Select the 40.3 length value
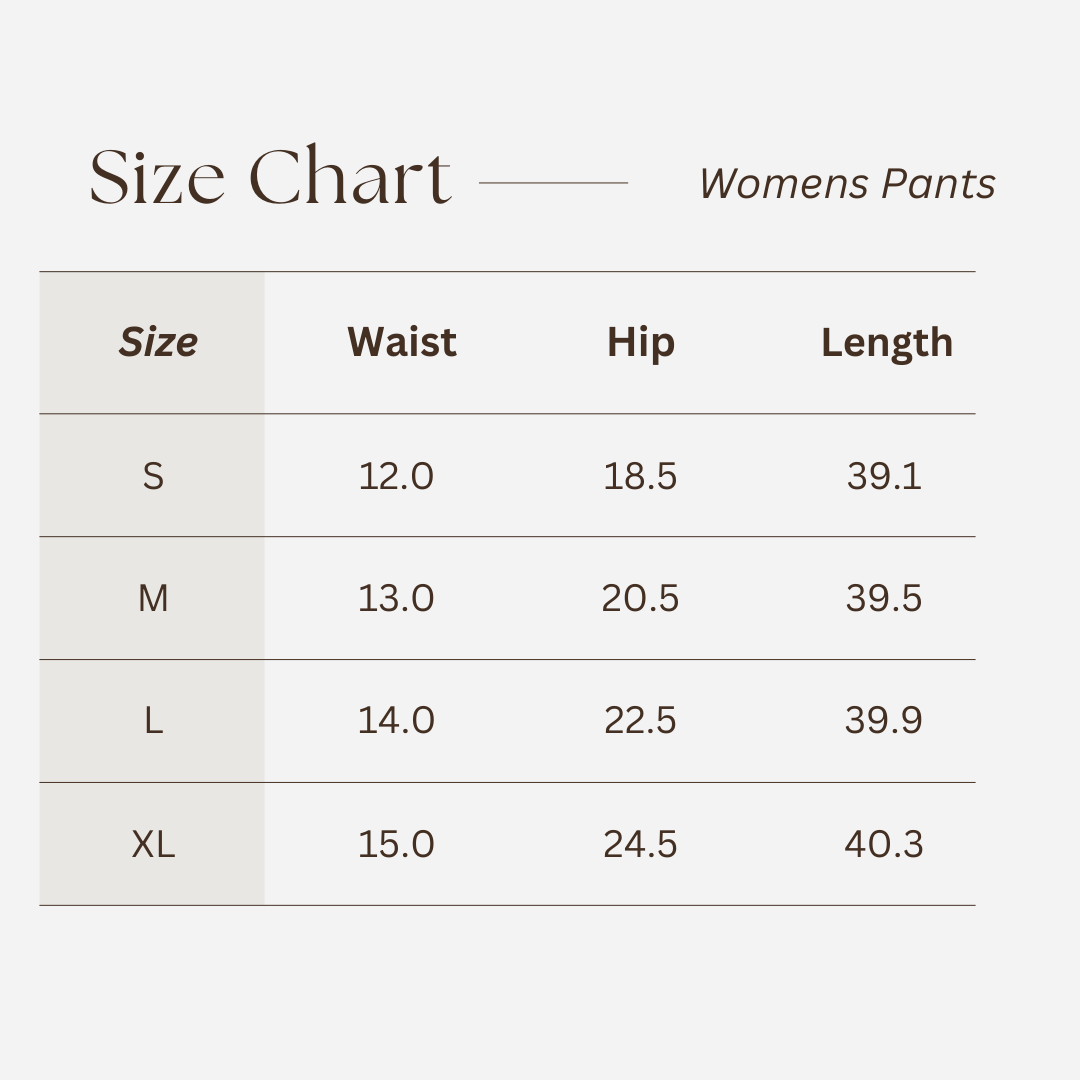Image resolution: width=1080 pixels, height=1080 pixels. coord(884,845)
